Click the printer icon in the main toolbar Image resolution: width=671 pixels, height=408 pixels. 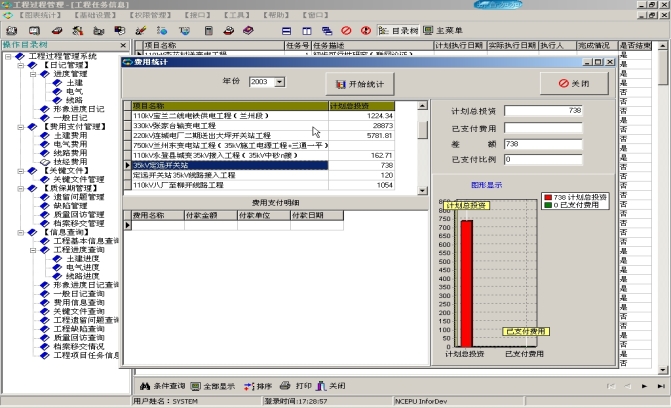pyautogui.click(x=229, y=30)
